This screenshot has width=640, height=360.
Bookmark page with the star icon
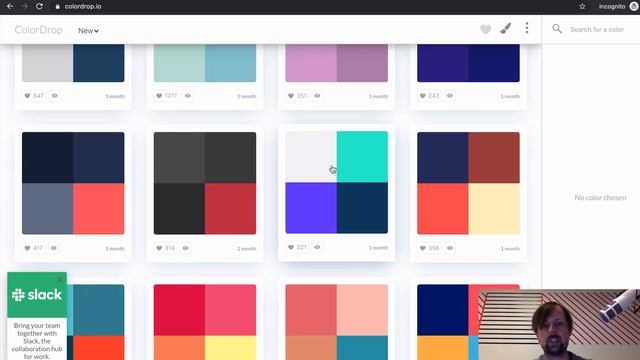click(582, 7)
